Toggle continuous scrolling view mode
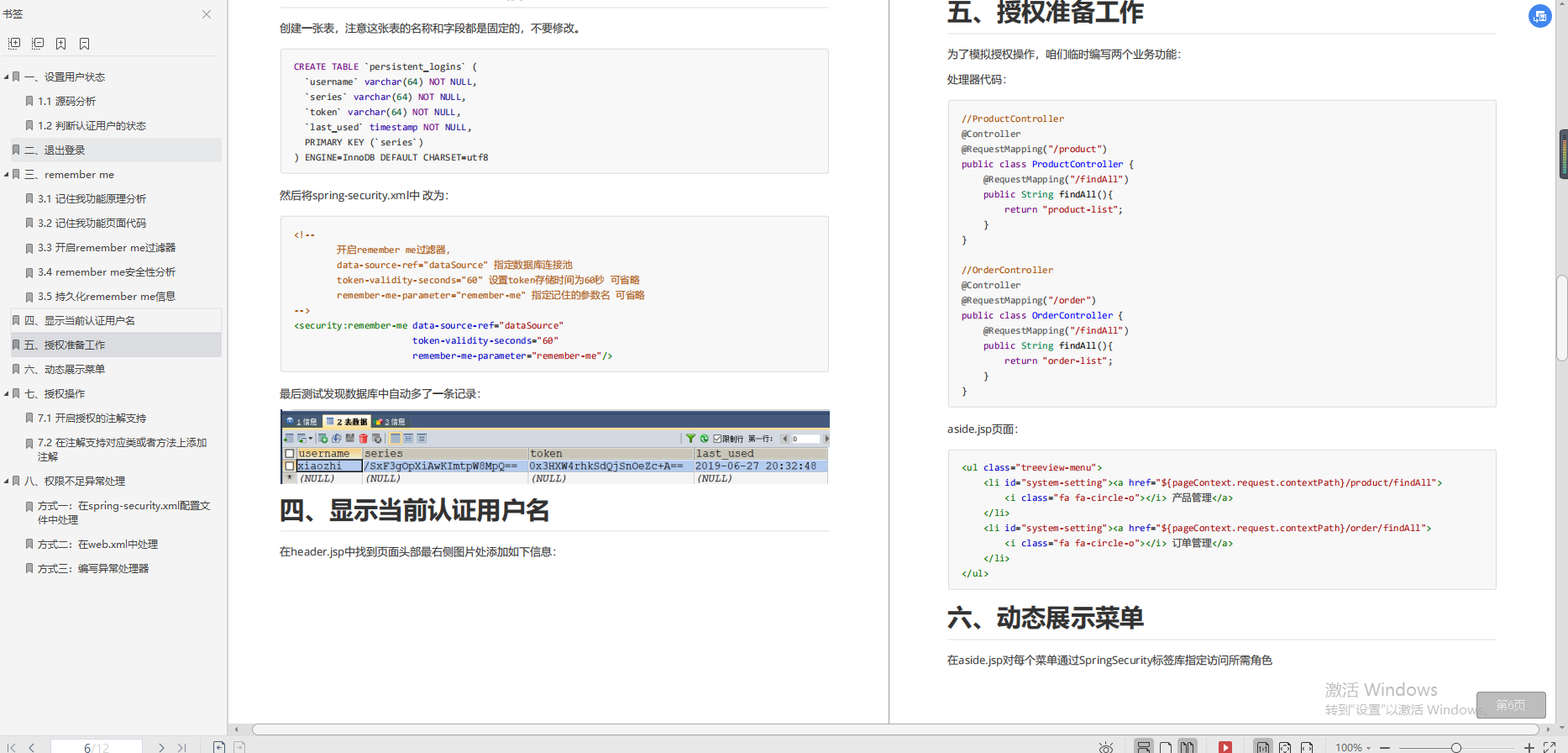 [x=1144, y=747]
